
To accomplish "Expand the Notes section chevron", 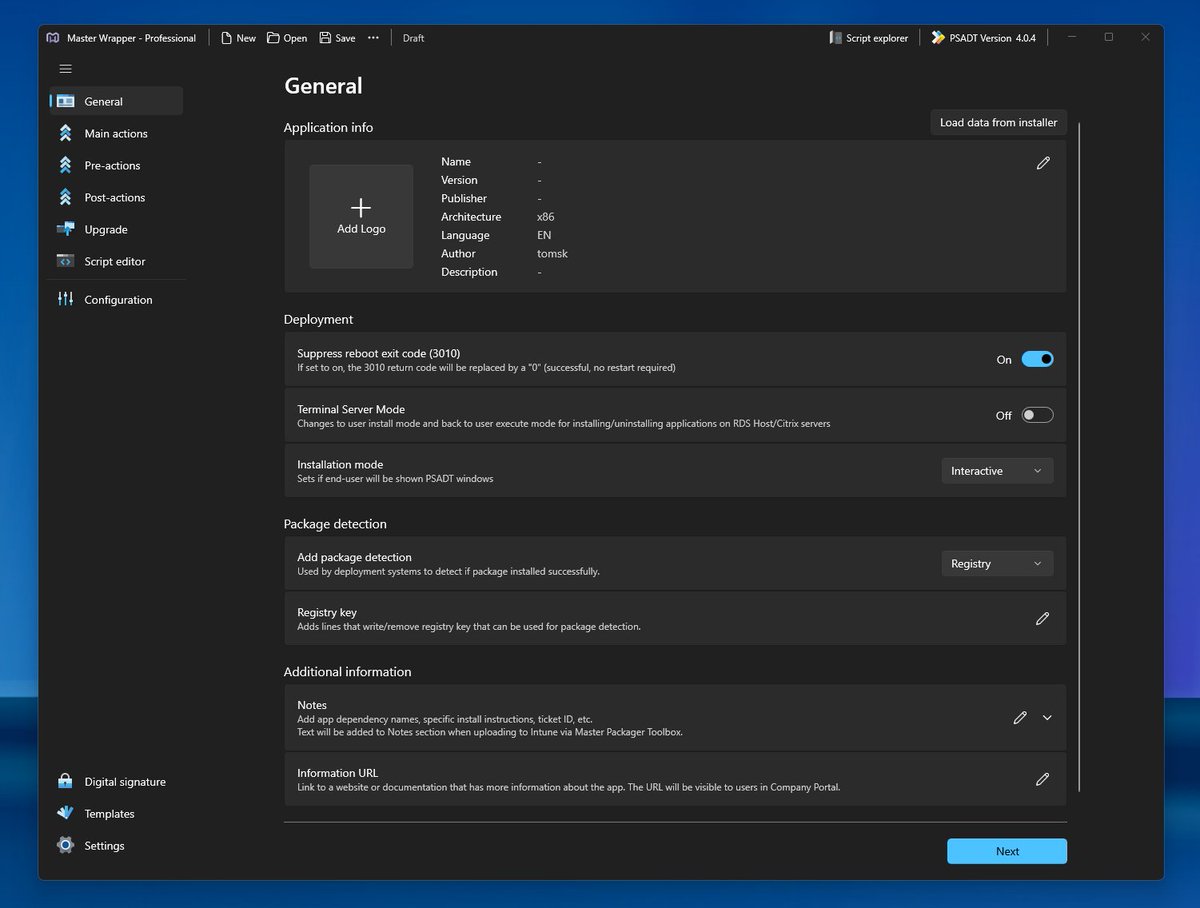I will pyautogui.click(x=1047, y=718).
